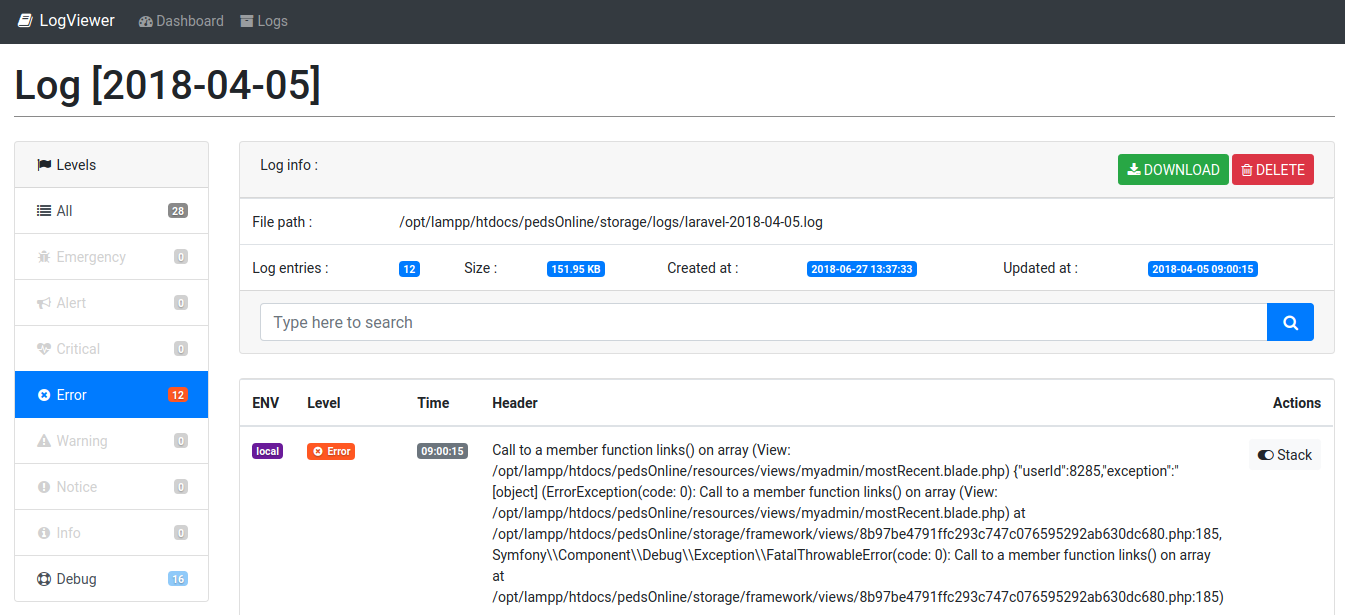1345x615 pixels.
Task: Click the error message header text
Action: pyautogui.click(x=857, y=523)
